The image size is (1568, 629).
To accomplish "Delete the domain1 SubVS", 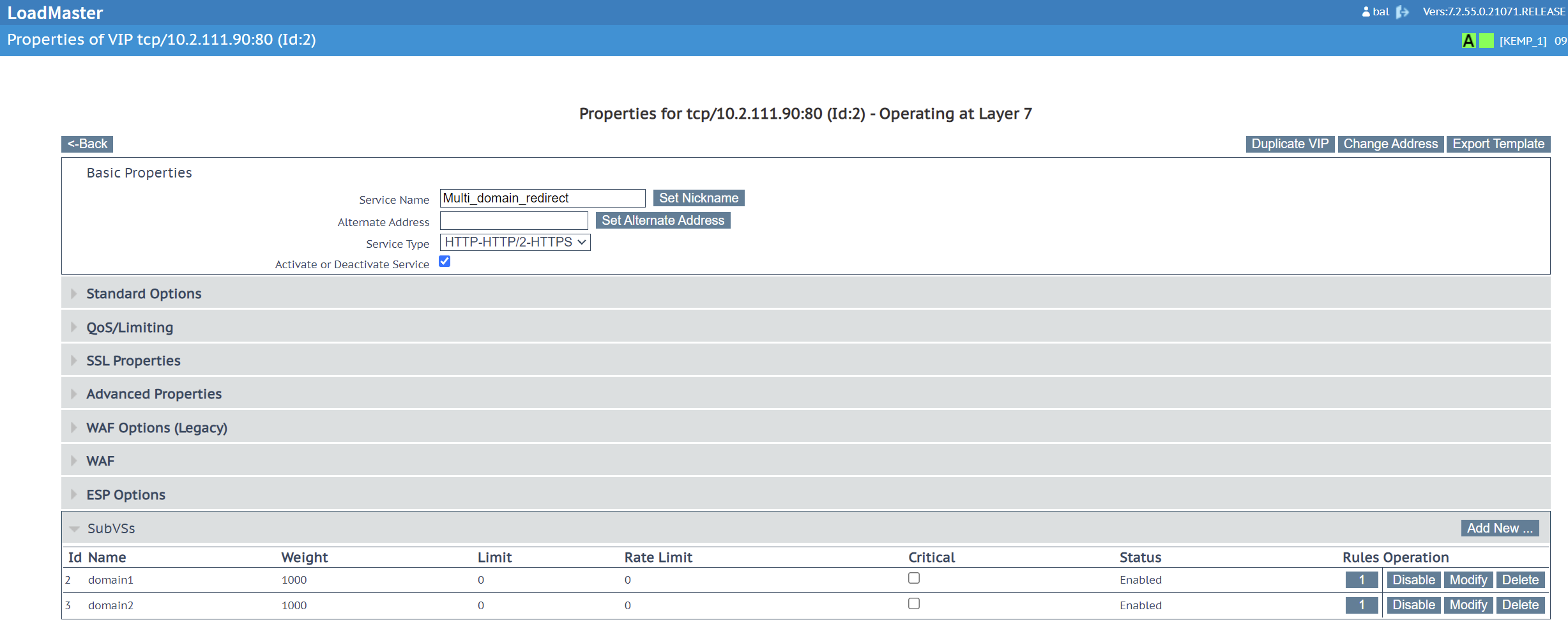I will pyautogui.click(x=1520, y=580).
